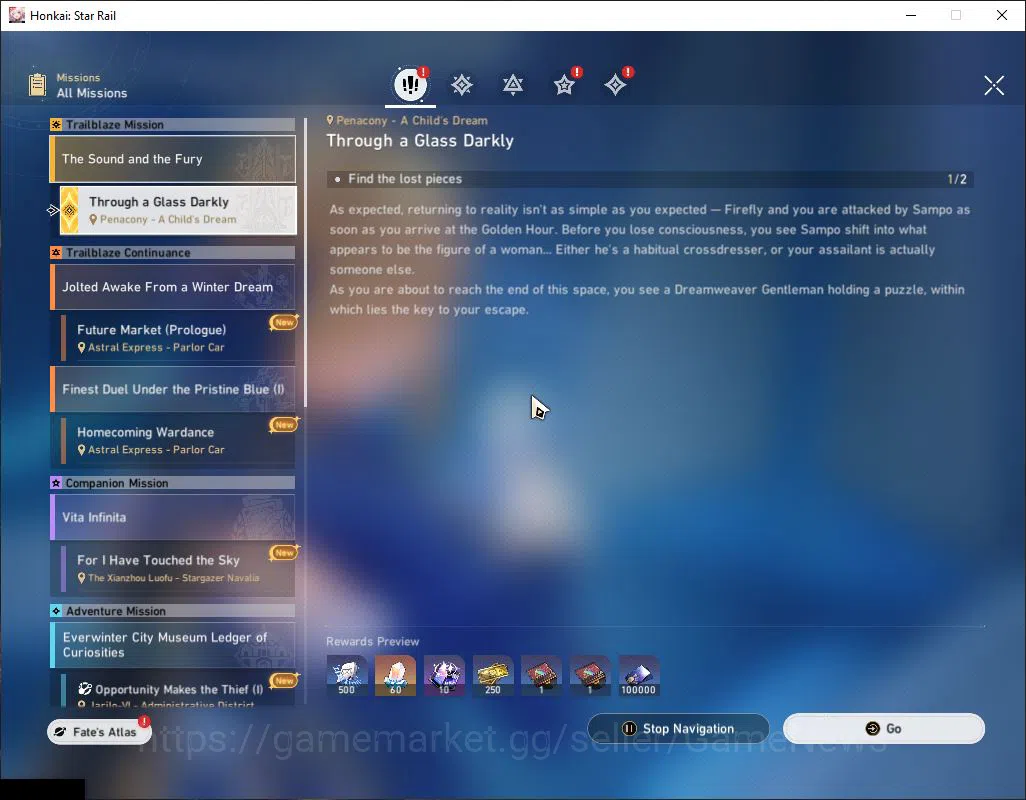1026x800 pixels.
Task: Select Through a Glass Darkly mission
Action: [178, 210]
